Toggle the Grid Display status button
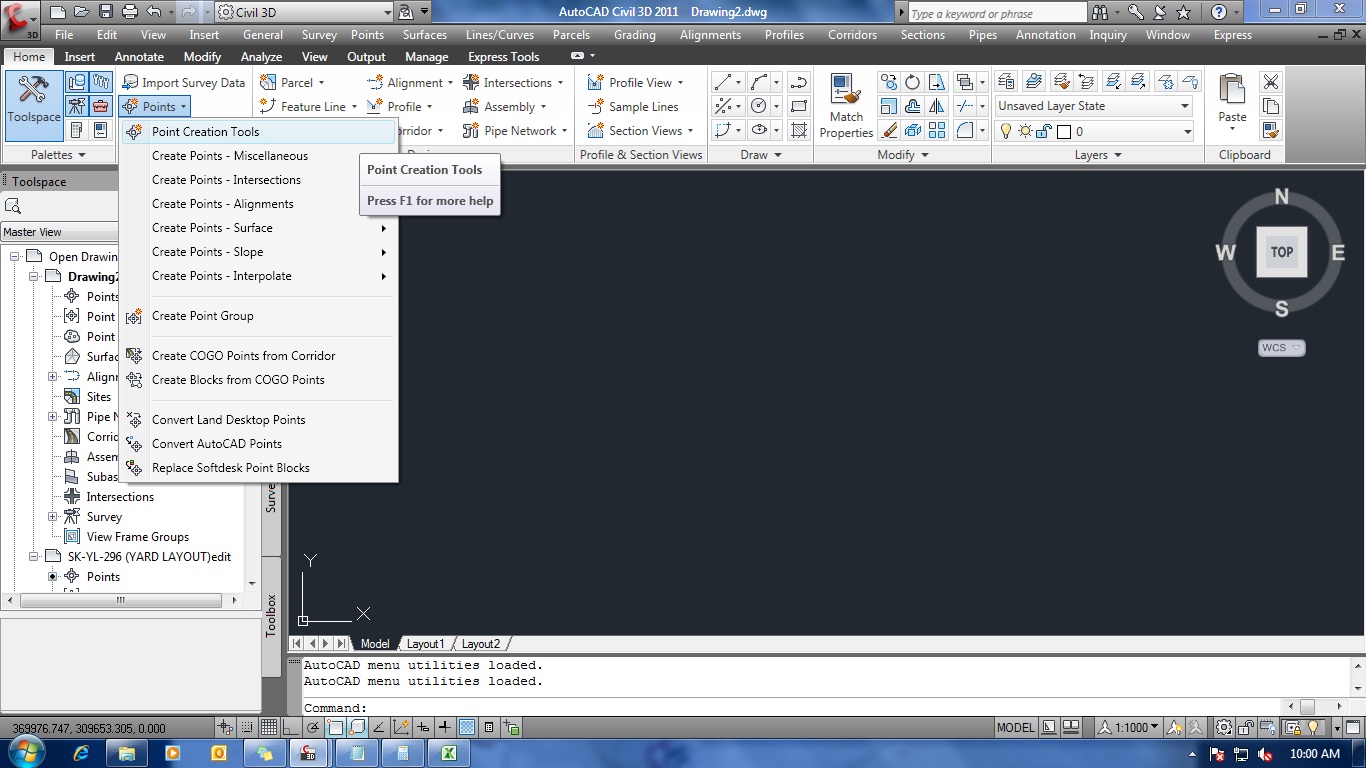This screenshot has width=1366, height=768. pyautogui.click(x=268, y=728)
